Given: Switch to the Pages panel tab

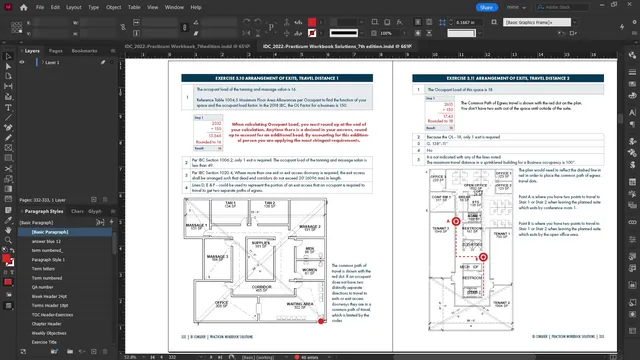Looking at the screenshot, I should click(x=56, y=51).
